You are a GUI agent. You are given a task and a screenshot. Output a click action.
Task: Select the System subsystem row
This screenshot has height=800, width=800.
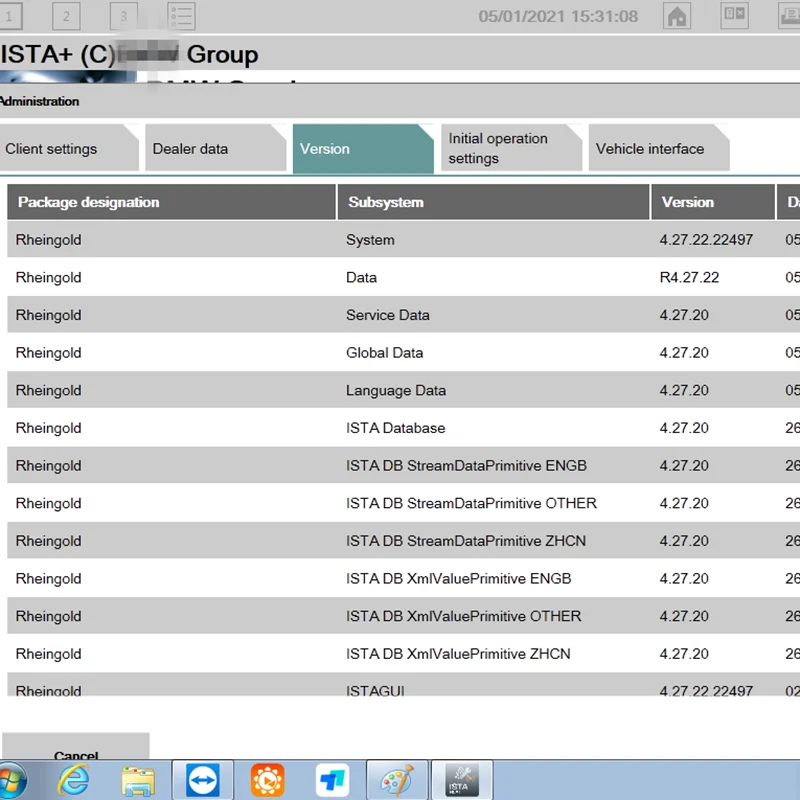point(404,239)
